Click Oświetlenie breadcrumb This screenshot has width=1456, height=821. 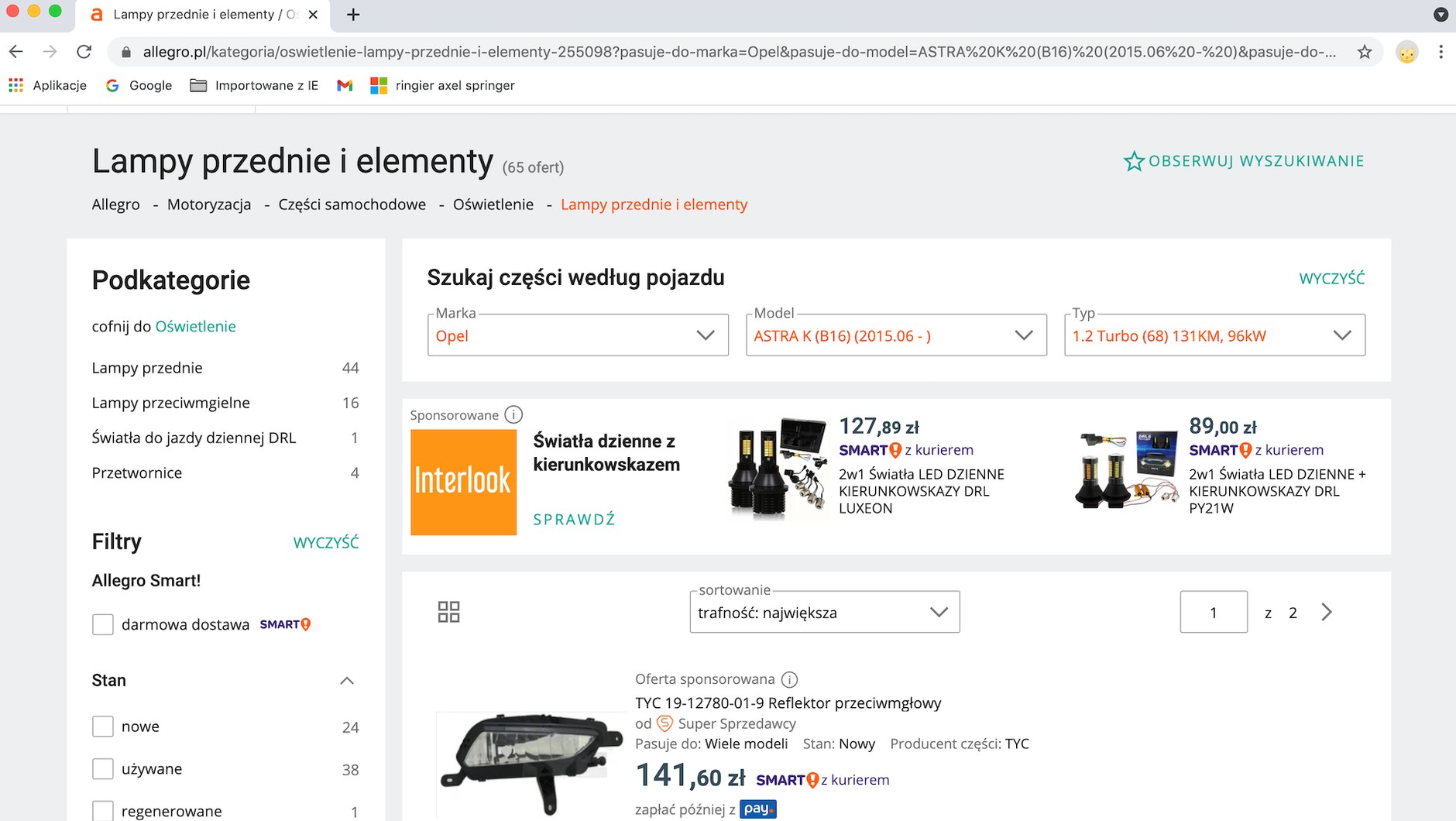[x=493, y=204]
